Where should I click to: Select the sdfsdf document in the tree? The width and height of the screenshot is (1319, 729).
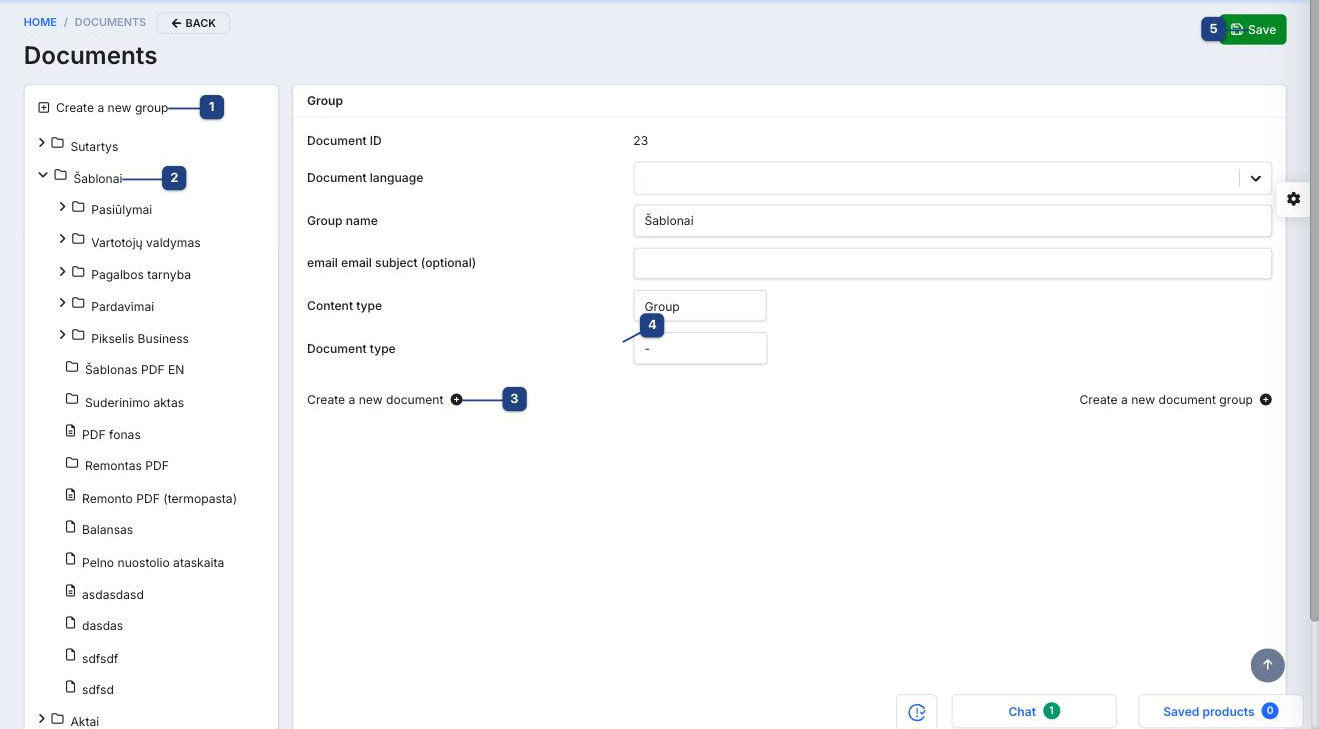pos(100,659)
